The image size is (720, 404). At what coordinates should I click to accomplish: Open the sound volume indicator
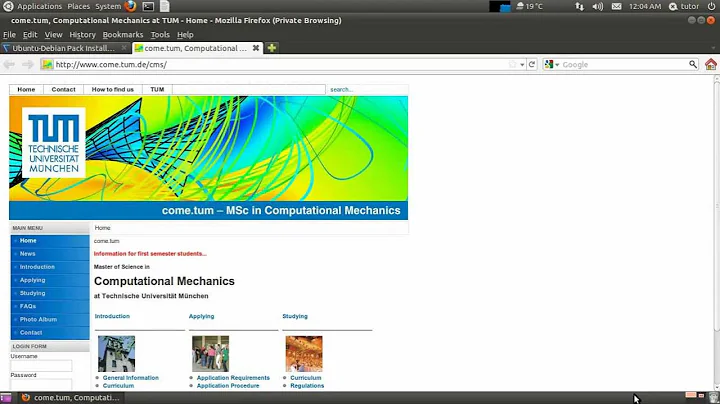[597, 6]
